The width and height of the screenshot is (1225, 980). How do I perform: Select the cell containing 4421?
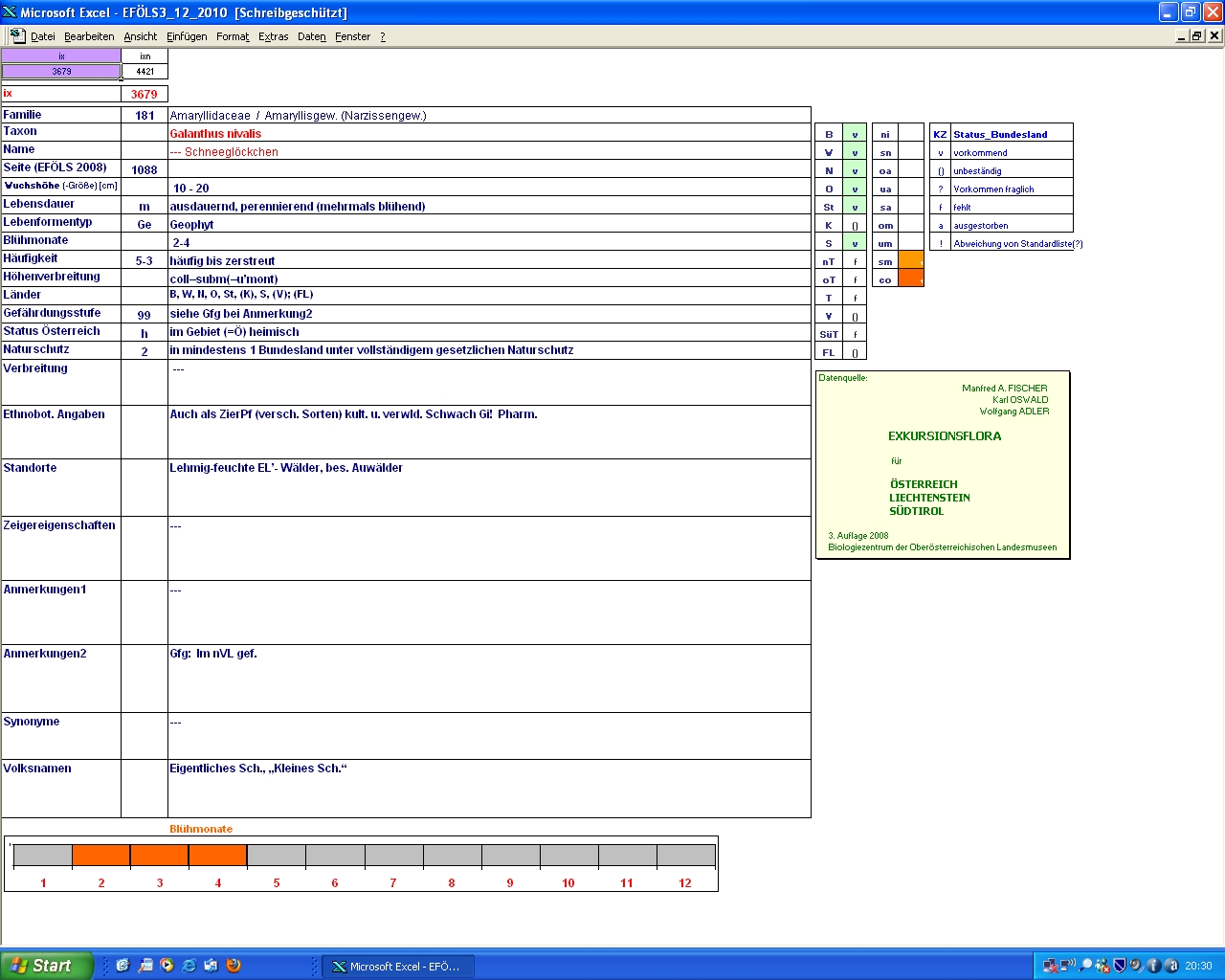(145, 71)
